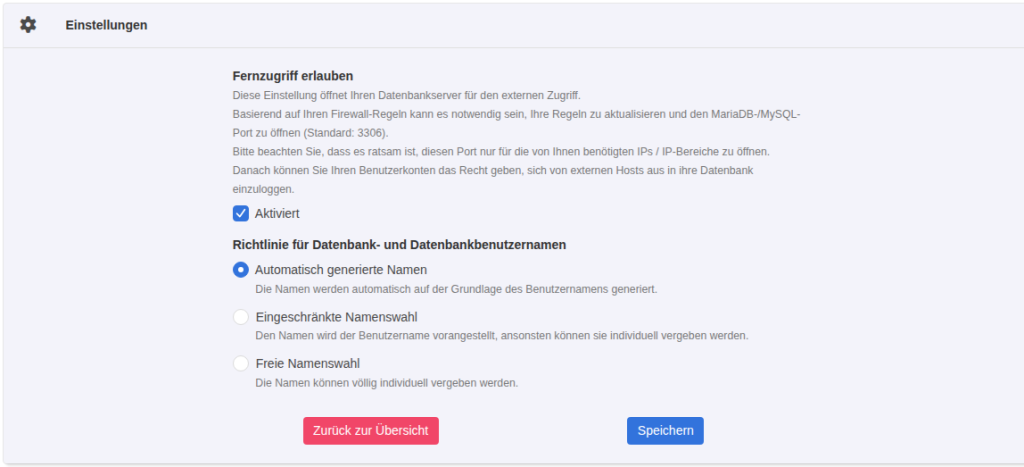Click the Zurück zur Übersicht button
The height and width of the screenshot is (467, 1024).
371,431
